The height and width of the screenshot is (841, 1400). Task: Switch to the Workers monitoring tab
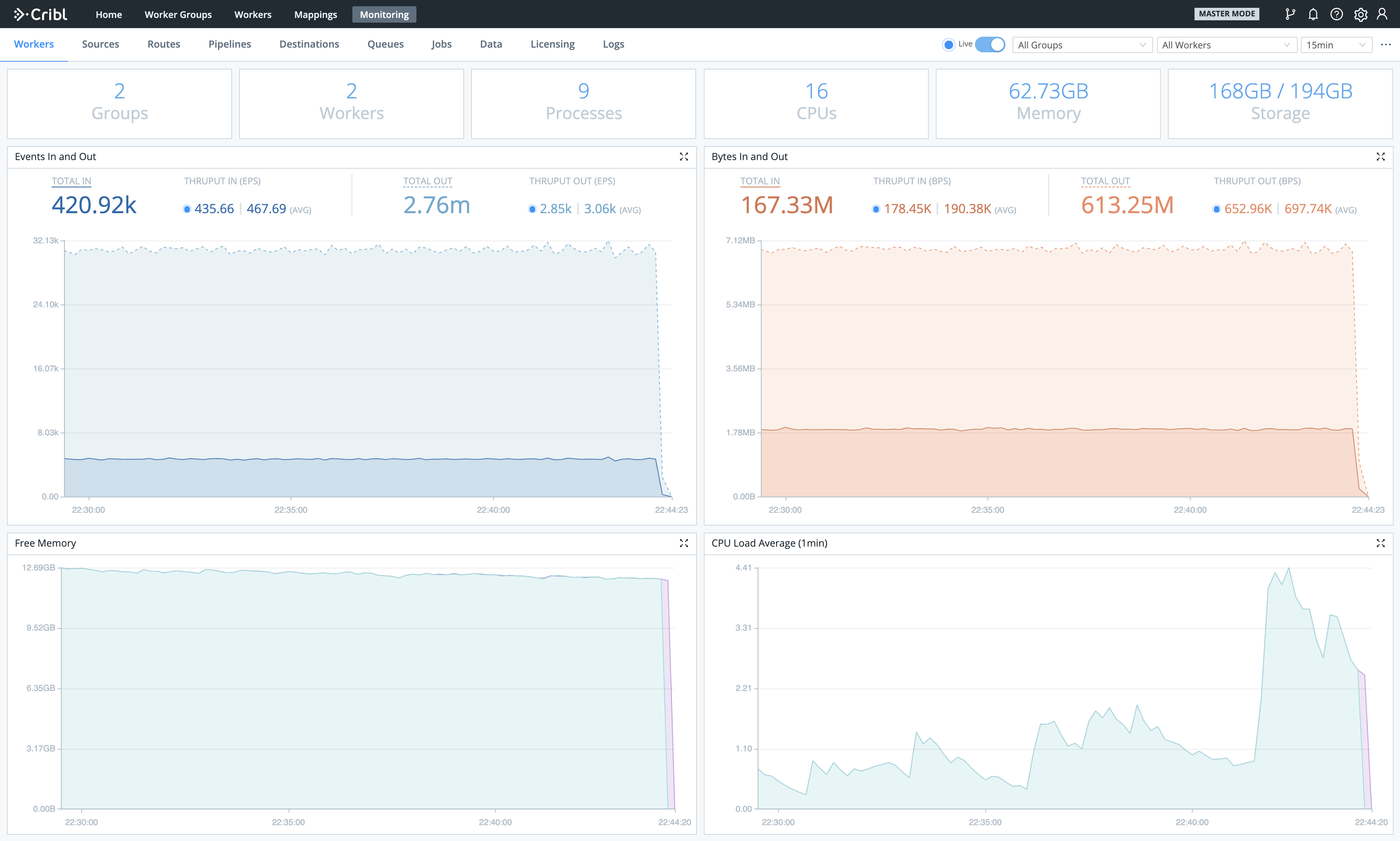pos(34,44)
